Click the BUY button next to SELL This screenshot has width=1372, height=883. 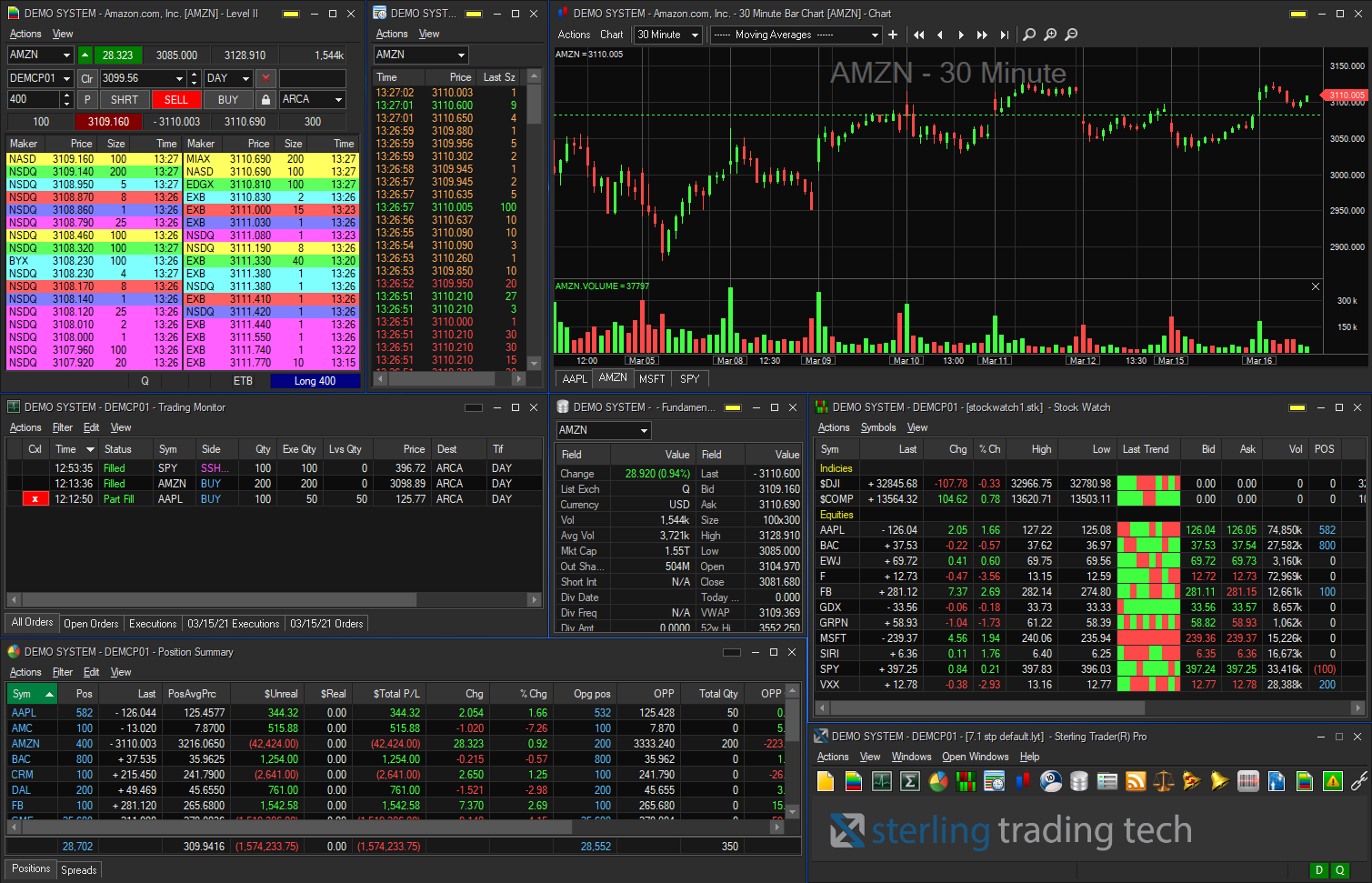(227, 99)
